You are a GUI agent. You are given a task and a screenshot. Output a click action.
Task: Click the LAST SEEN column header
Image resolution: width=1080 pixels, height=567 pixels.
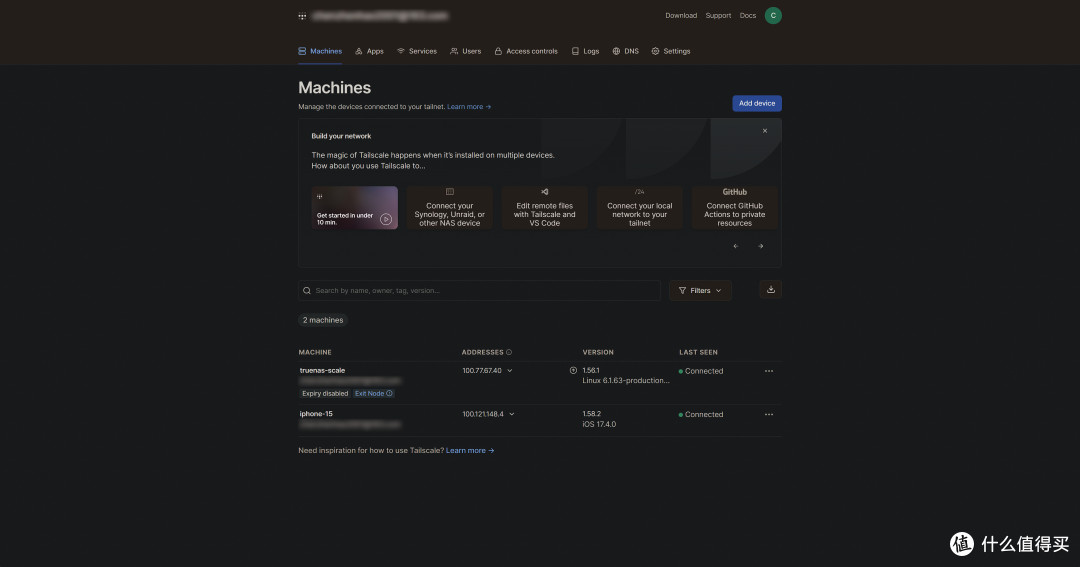tap(698, 352)
